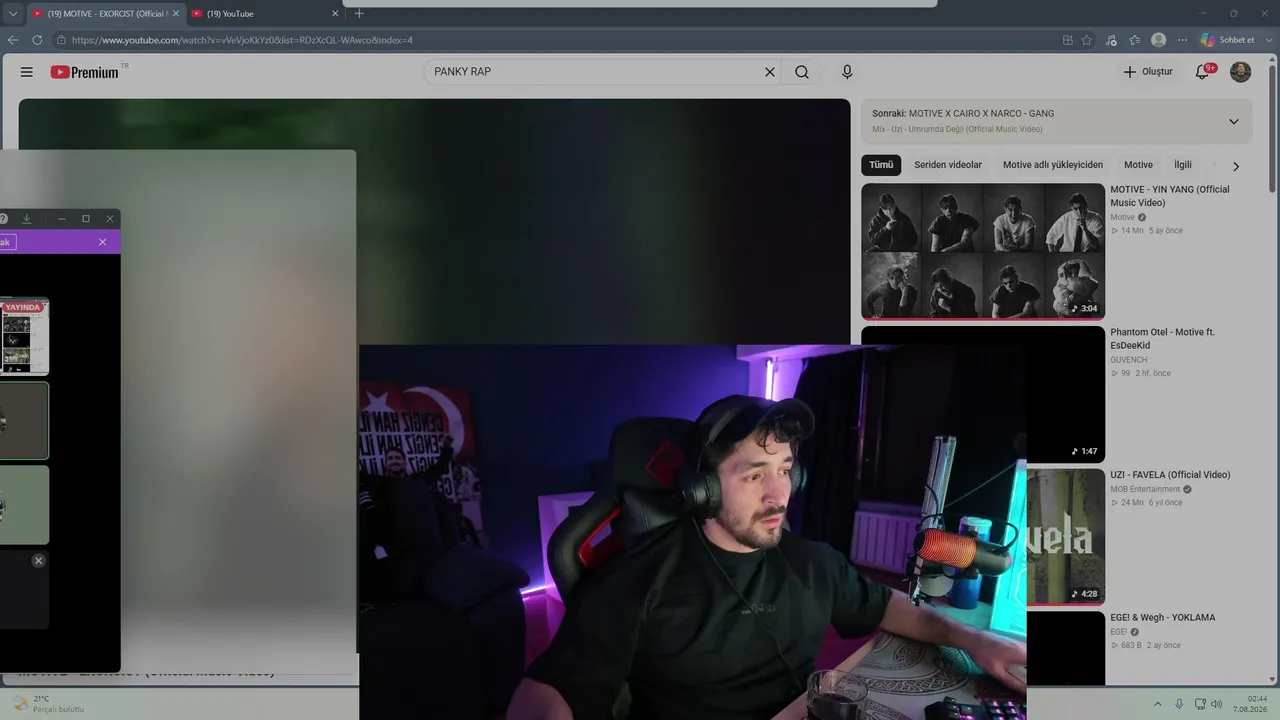Open the YouTube account avatar menu
Viewport: 1280px width, 720px height.
tap(1240, 72)
